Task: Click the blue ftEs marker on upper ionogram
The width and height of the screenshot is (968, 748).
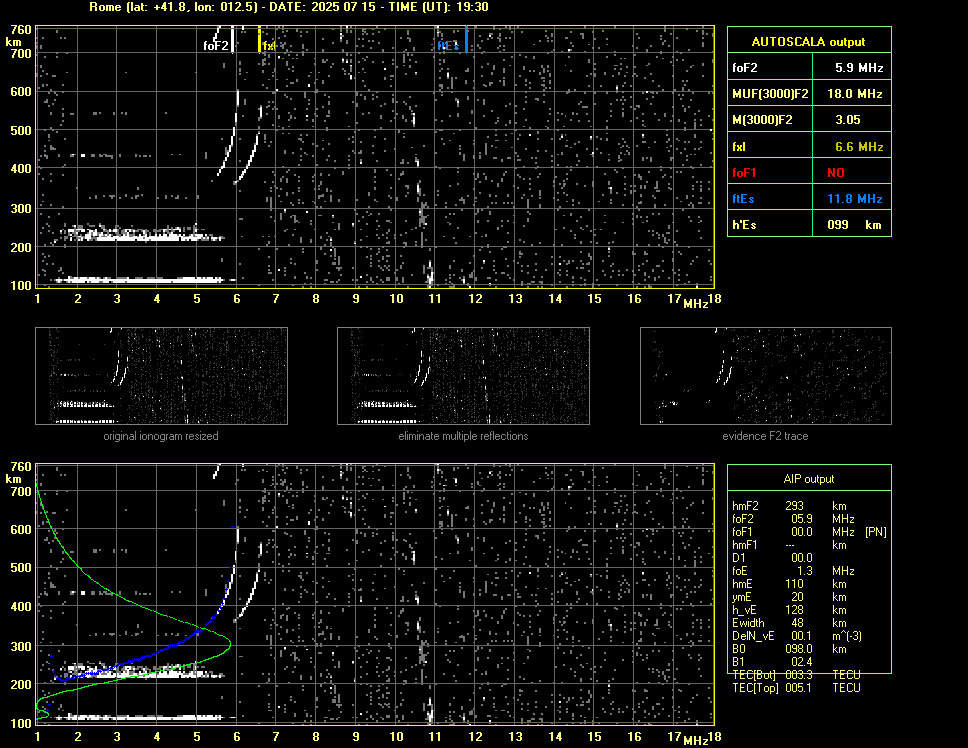Action: tap(466, 39)
